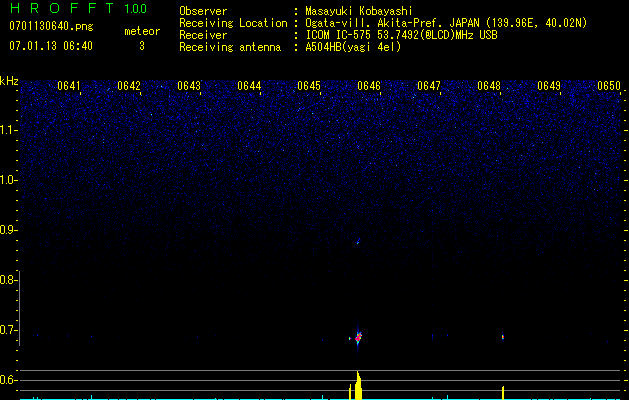Select the 0648 time marker

click(x=489, y=86)
